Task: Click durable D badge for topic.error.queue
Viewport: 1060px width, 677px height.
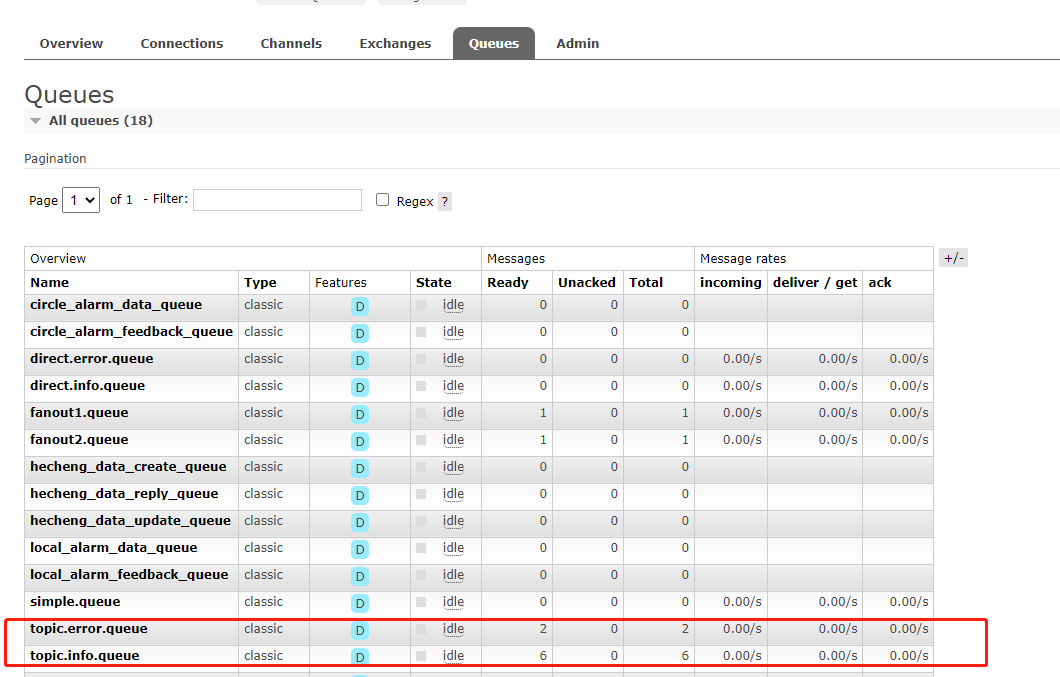Action: point(360,631)
